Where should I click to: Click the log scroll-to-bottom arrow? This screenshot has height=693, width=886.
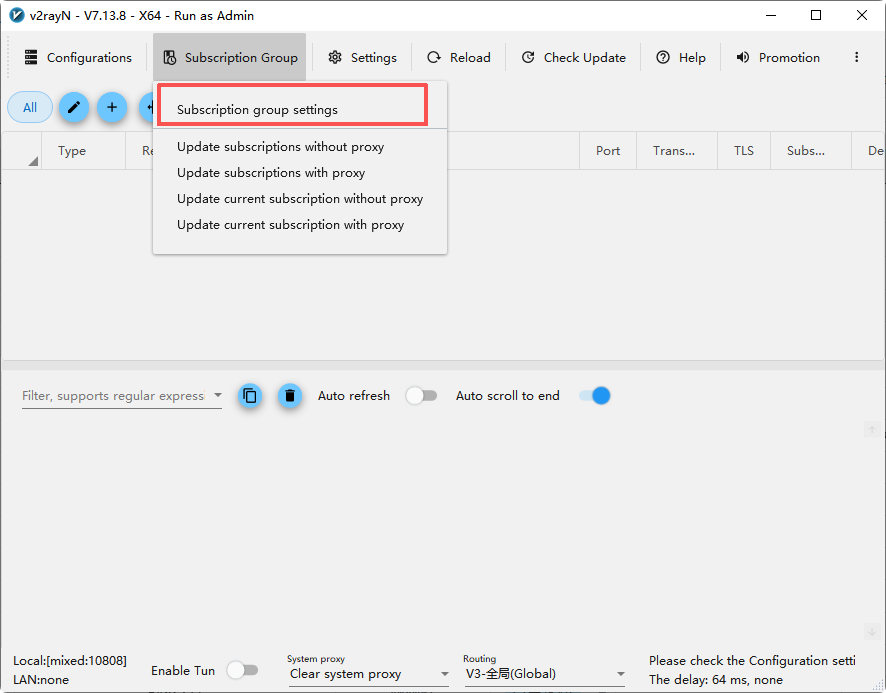[872, 631]
